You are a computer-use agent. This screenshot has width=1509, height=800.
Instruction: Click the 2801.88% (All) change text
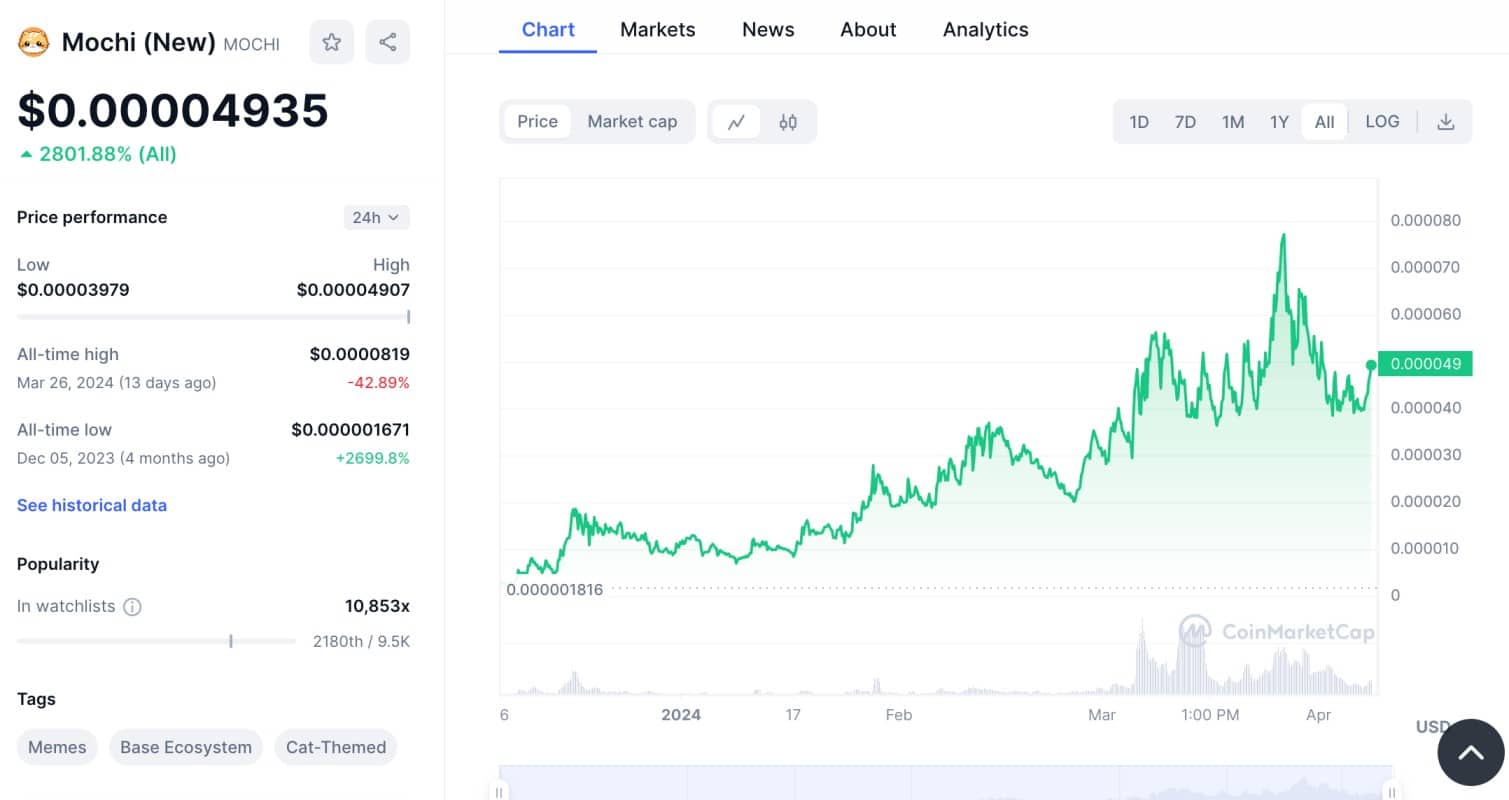coord(98,154)
